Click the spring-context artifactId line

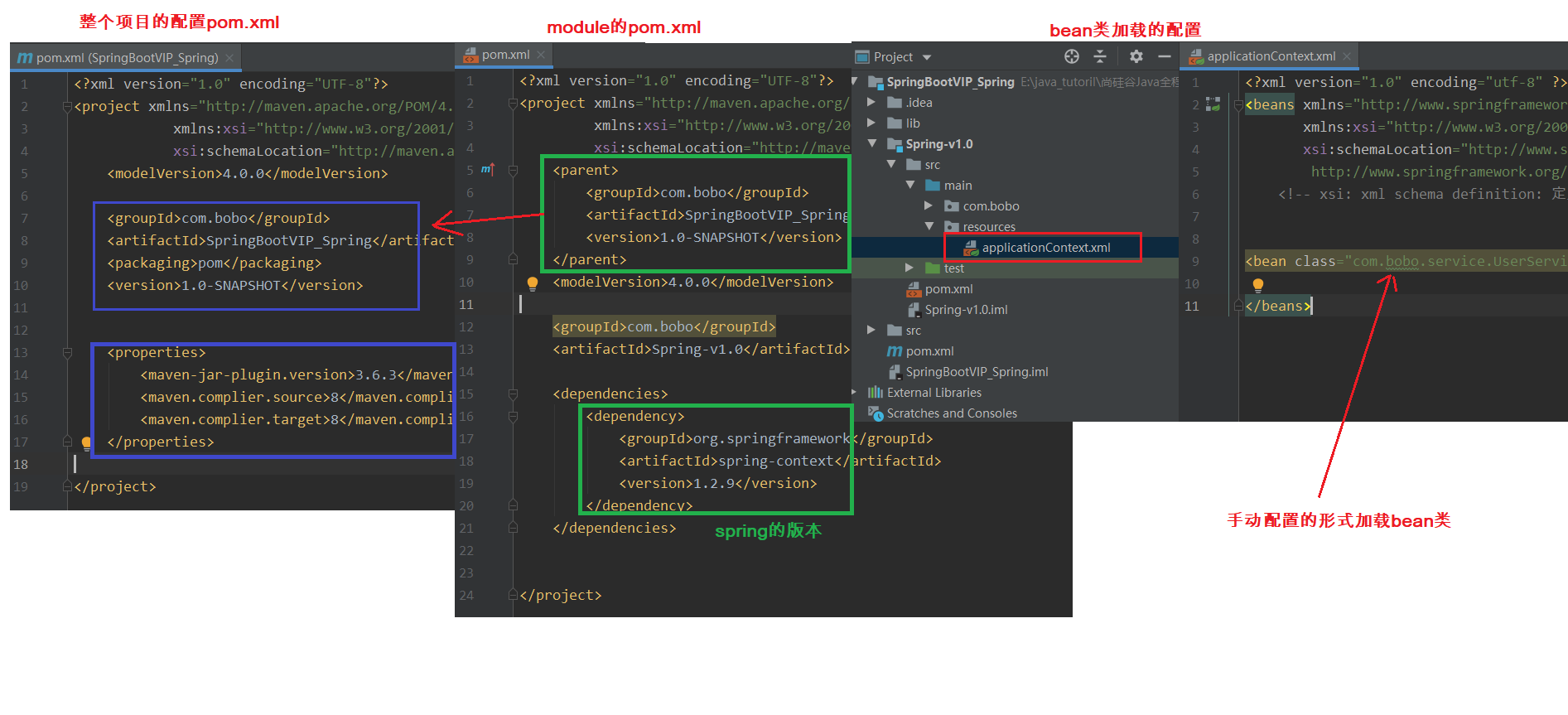click(780, 461)
